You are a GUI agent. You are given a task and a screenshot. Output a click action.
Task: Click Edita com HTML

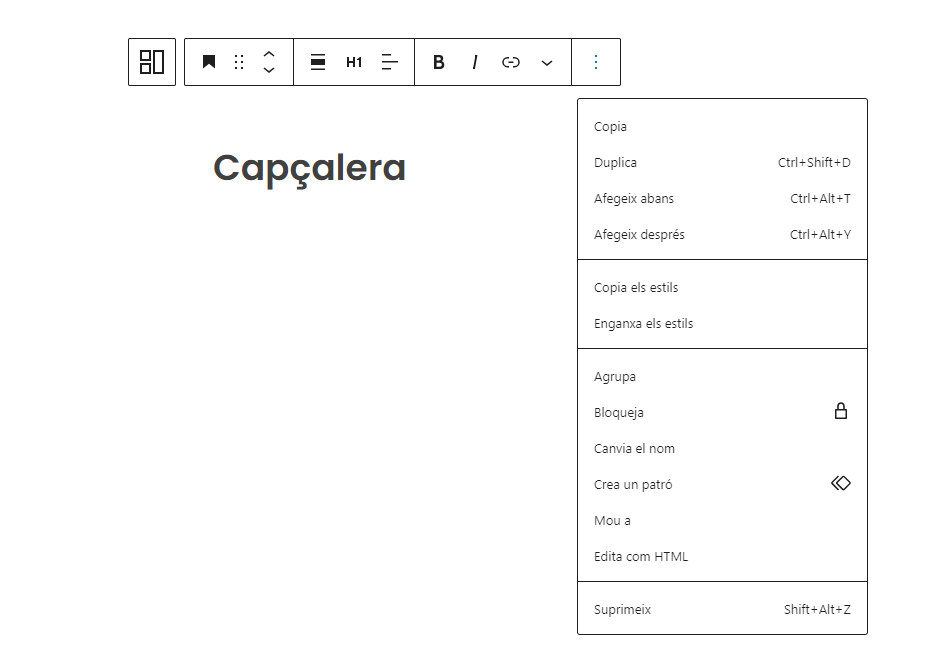pos(641,556)
